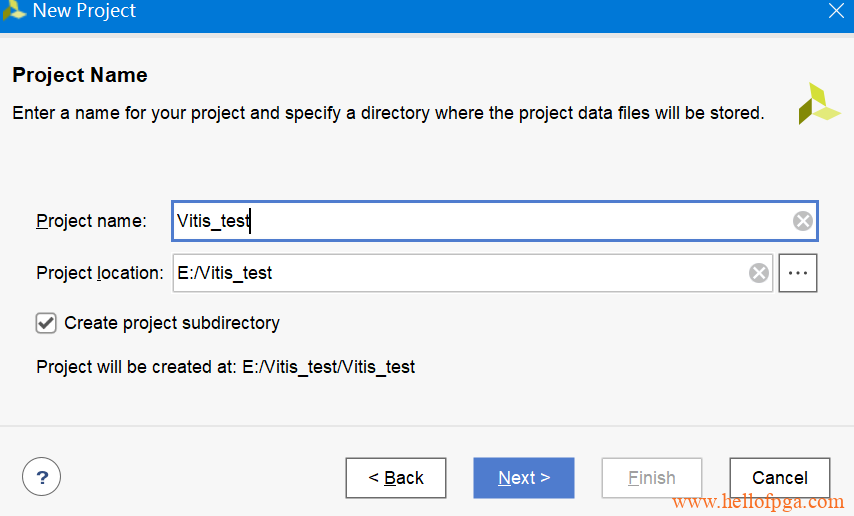The image size is (854, 516).
Task: Focus the Project name input field
Action: pyautogui.click(x=482, y=221)
